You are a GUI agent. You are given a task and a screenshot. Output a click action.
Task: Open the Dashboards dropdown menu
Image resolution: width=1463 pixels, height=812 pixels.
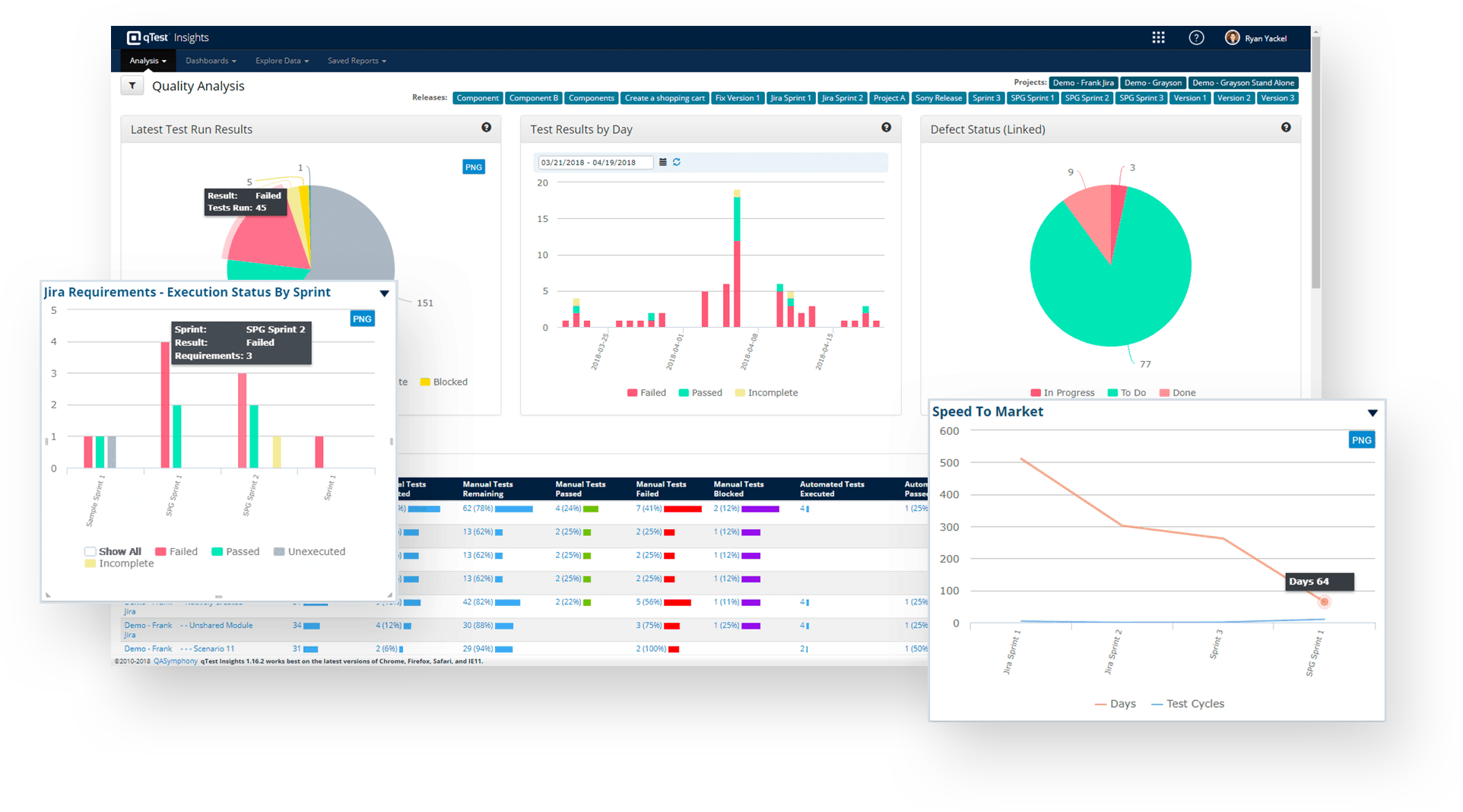(211, 61)
